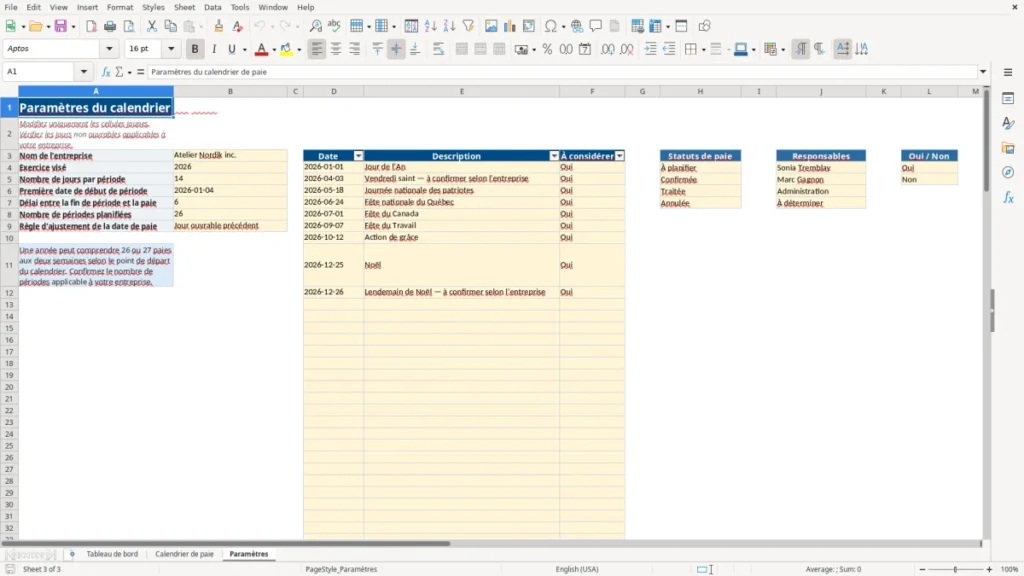This screenshot has width=1024, height=576.
Task: Insert image icon
Action: click(491, 26)
